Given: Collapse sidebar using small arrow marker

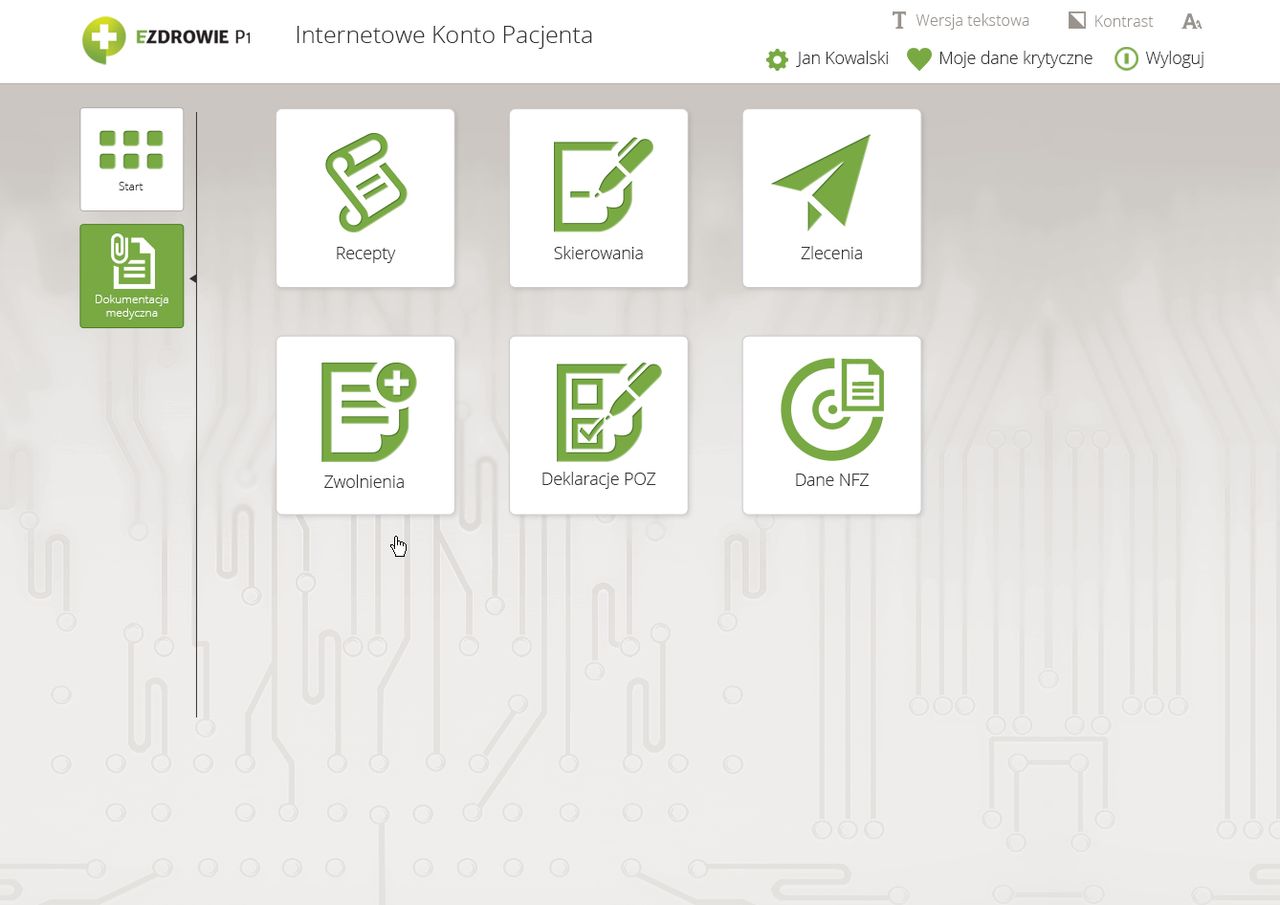Looking at the screenshot, I should click(x=193, y=279).
